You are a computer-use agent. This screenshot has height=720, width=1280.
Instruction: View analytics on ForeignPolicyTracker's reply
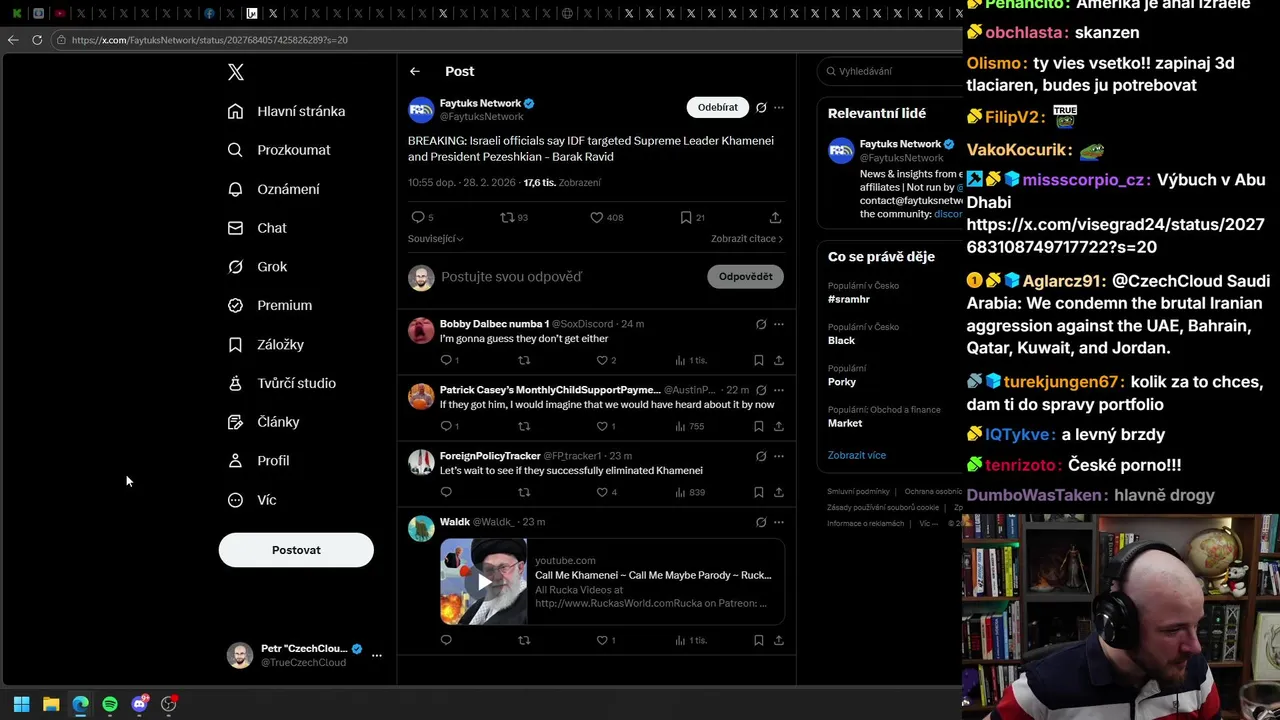690,492
